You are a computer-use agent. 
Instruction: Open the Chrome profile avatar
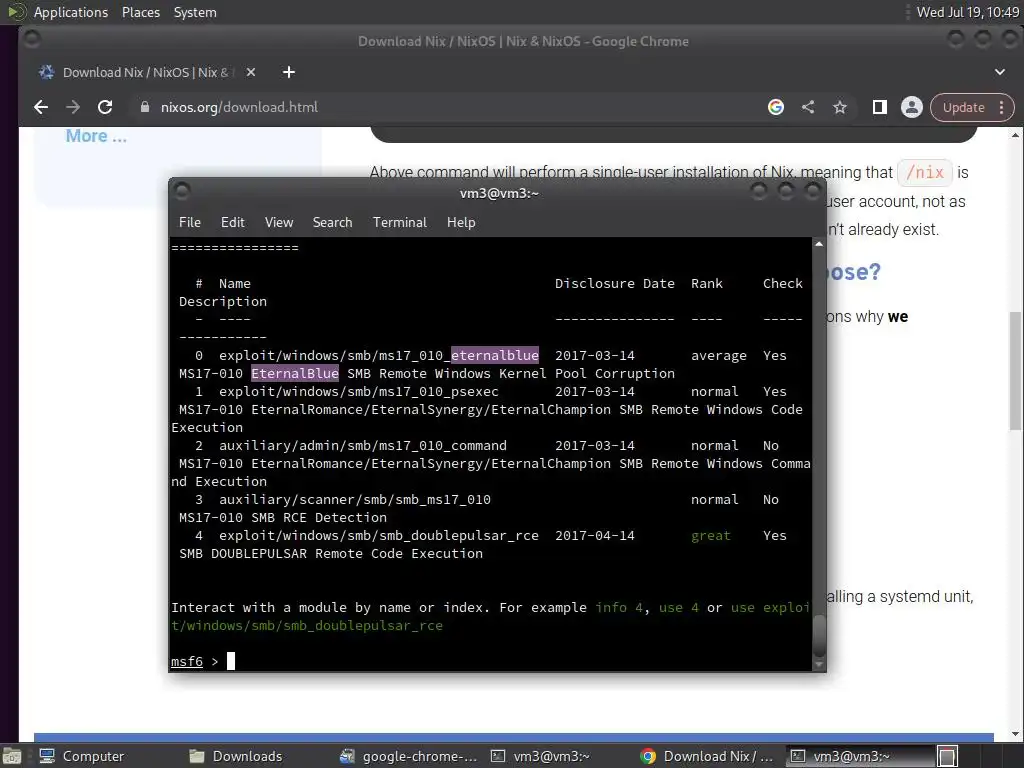[912, 107]
